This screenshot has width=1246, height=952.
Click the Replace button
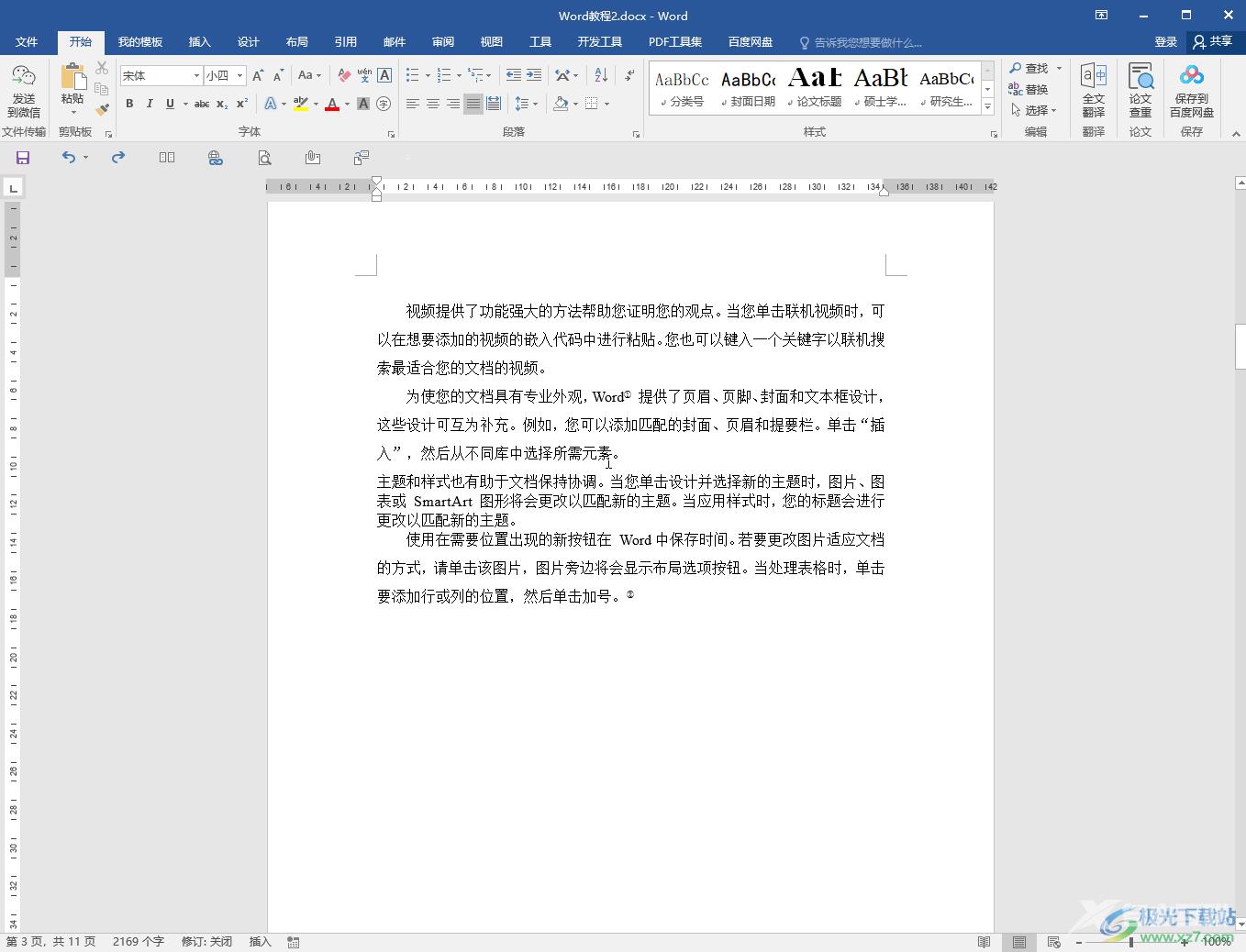click(1029, 89)
